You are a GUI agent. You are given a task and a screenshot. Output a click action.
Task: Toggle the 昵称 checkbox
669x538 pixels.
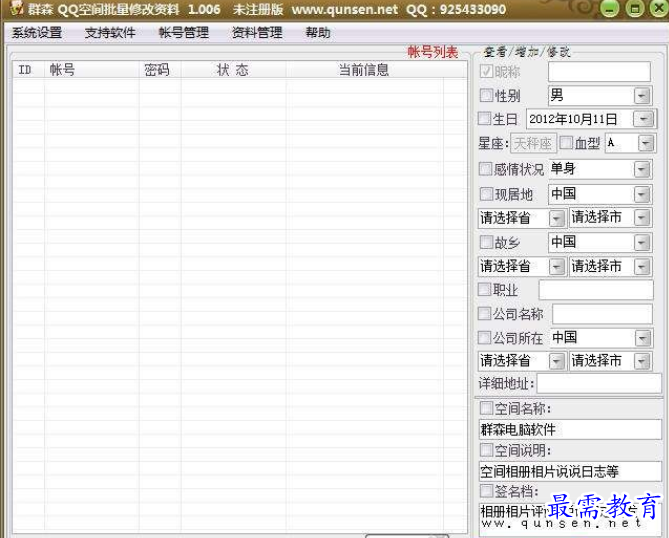[x=486, y=71]
